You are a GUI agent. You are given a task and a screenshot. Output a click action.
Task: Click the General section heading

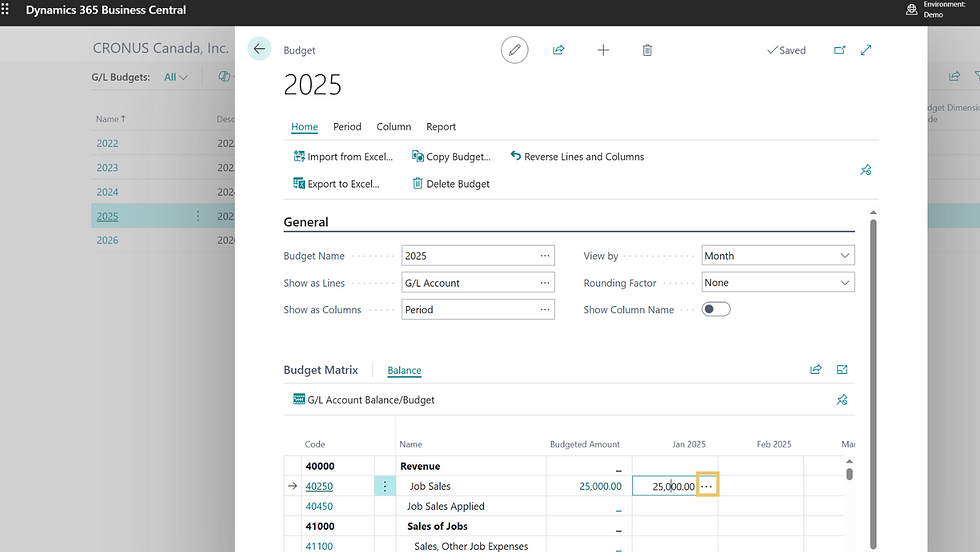306,222
